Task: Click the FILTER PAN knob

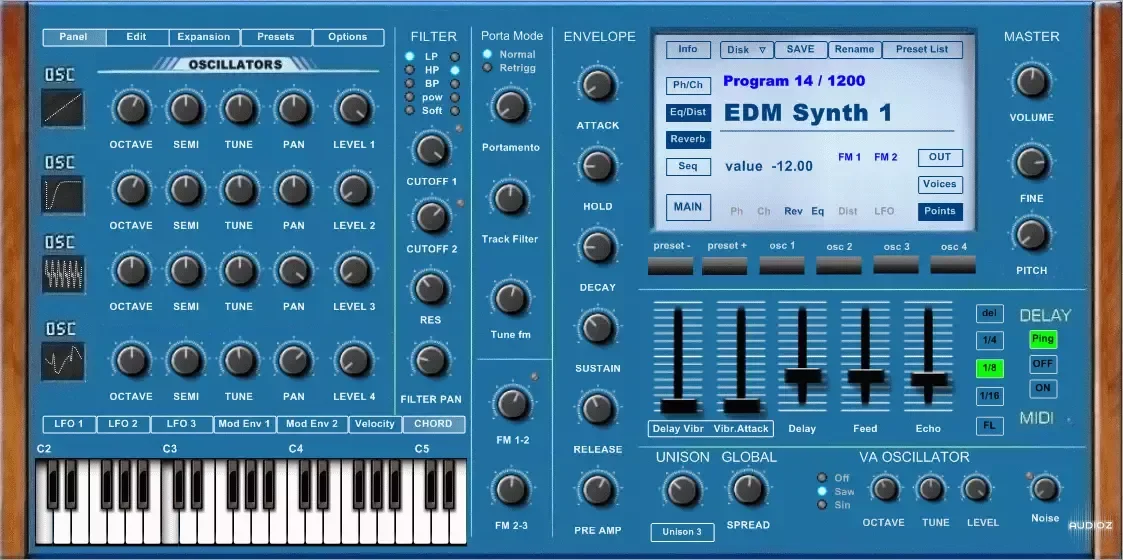Action: (x=430, y=360)
